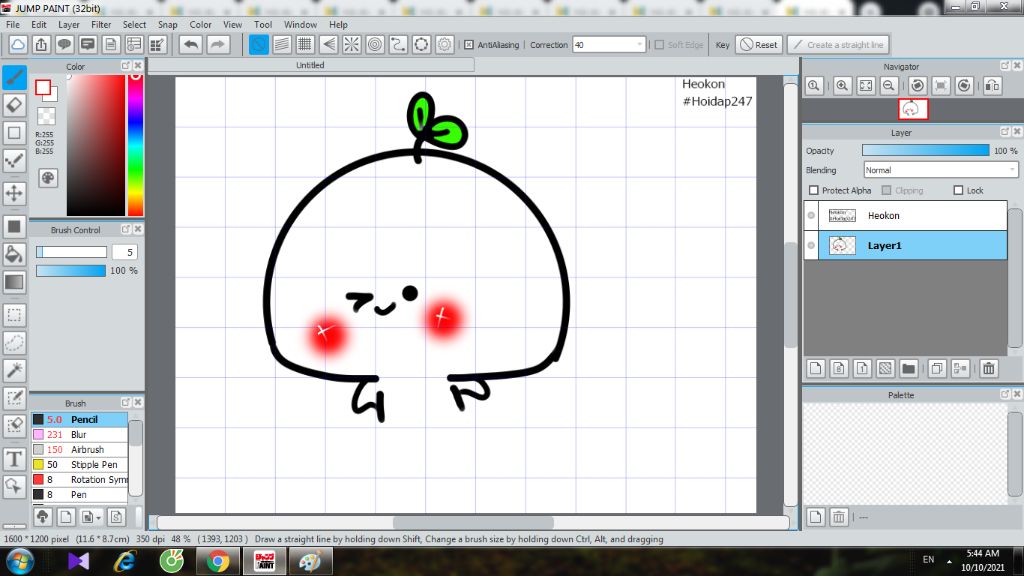Open Internet Explorer from taskbar
1024x576 pixels.
pyautogui.click(x=125, y=562)
